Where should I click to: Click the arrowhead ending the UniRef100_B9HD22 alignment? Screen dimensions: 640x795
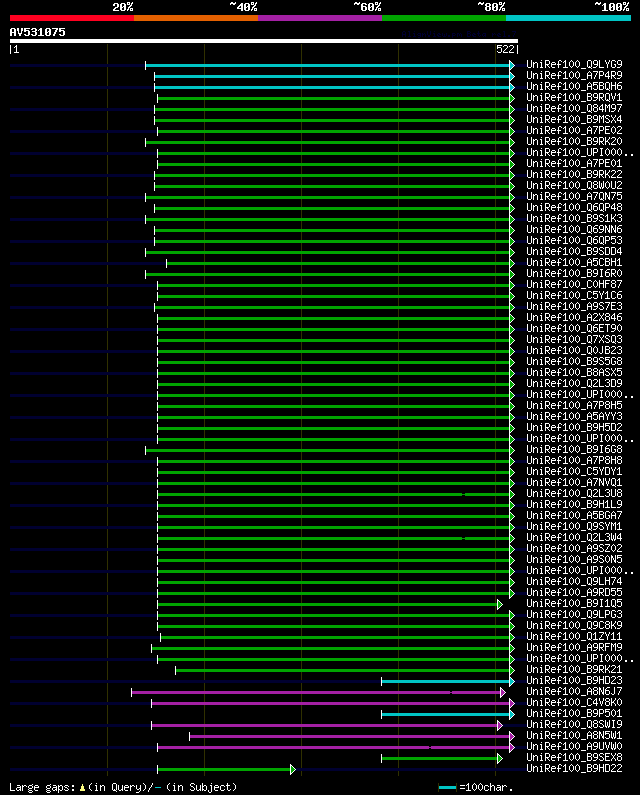(x=293, y=770)
